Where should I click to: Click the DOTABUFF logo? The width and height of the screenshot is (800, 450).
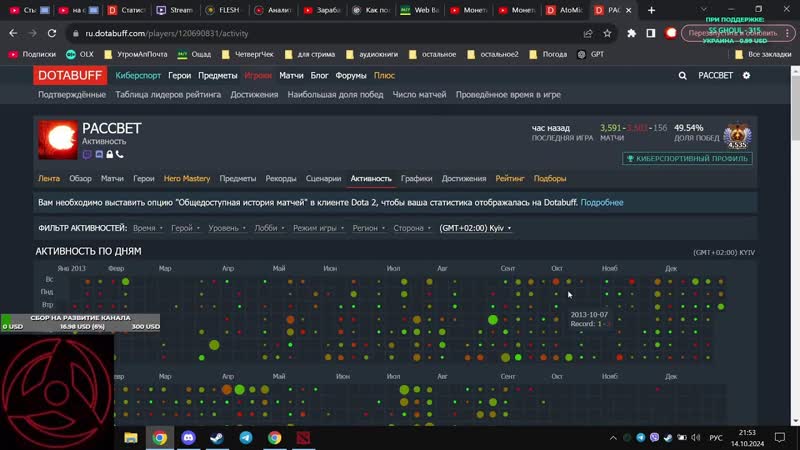[x=70, y=76]
